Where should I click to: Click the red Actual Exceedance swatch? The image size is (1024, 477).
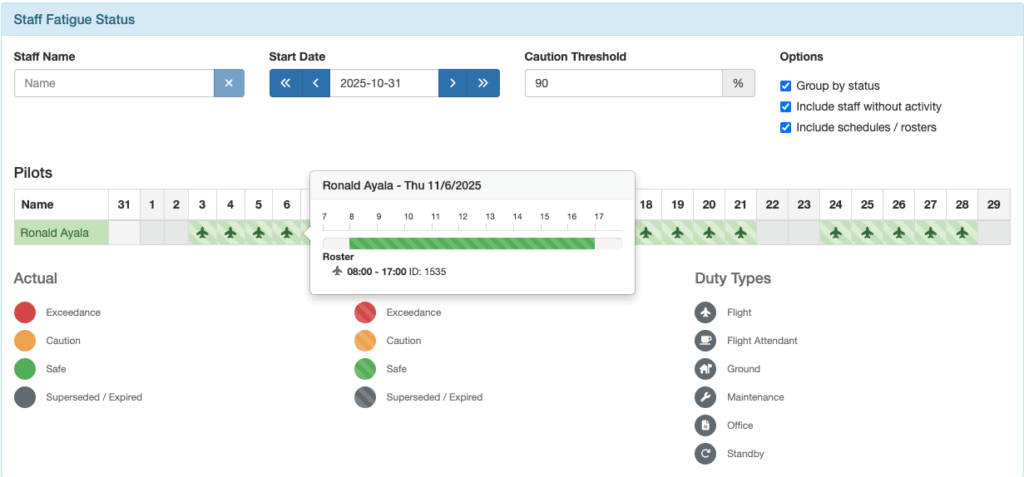(x=26, y=313)
